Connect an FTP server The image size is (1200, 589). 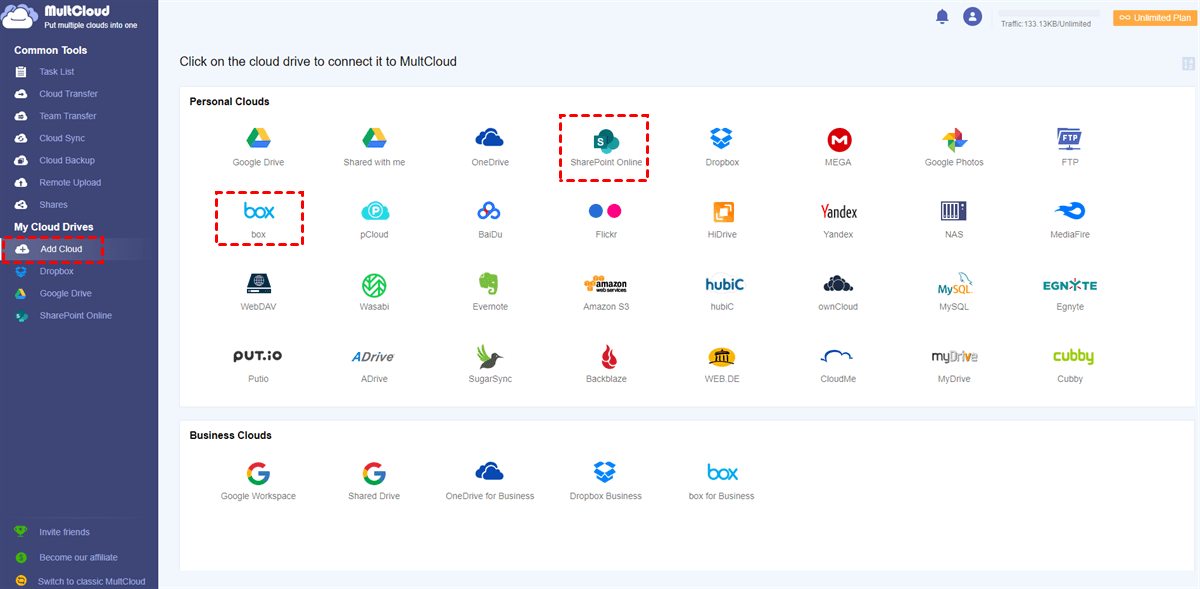coord(1070,146)
